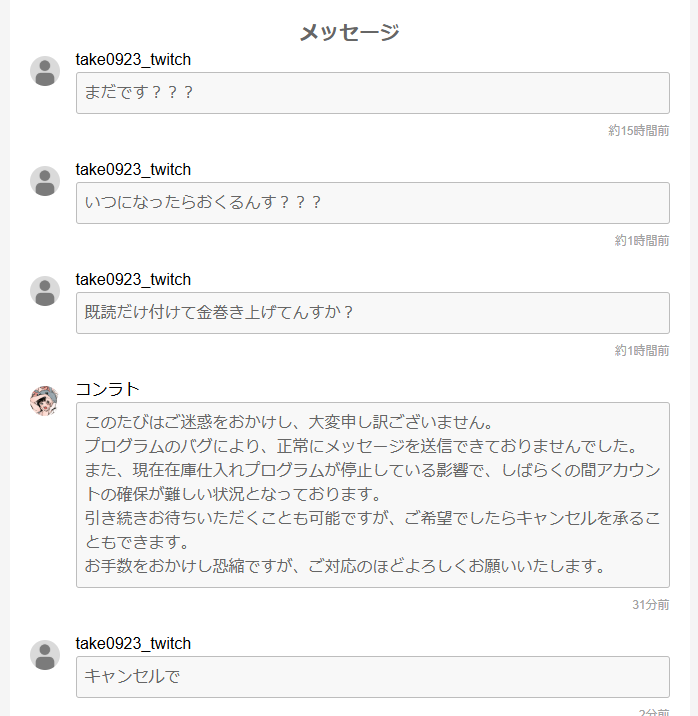Click コンラト's long apology message
This screenshot has height=716, width=698.
tap(373, 495)
